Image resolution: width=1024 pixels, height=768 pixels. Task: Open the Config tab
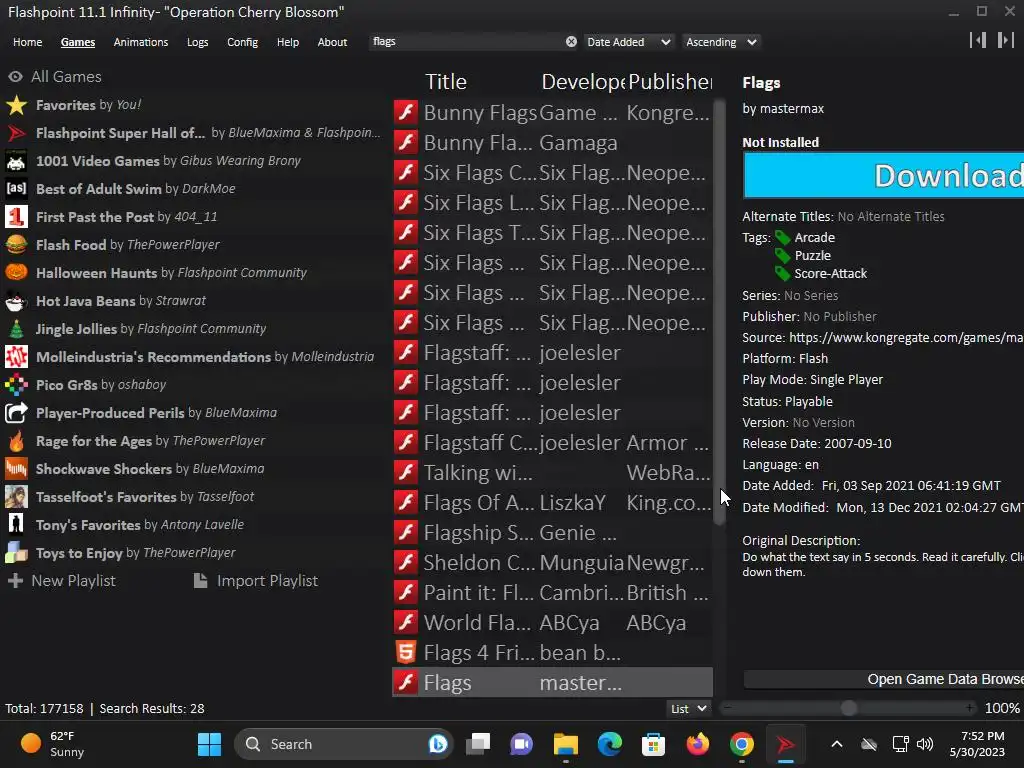pos(242,42)
